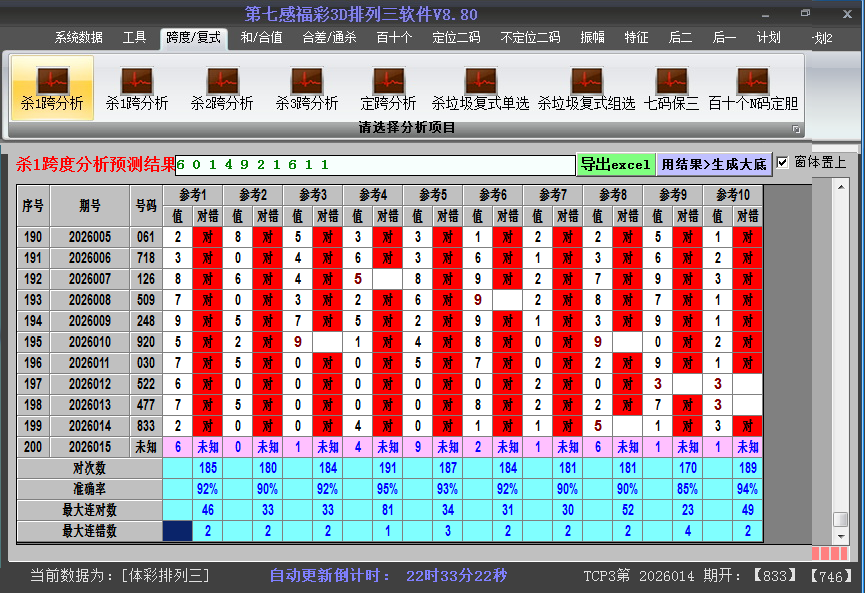Click the 导出excel button
This screenshot has width=865, height=593.
click(615, 164)
